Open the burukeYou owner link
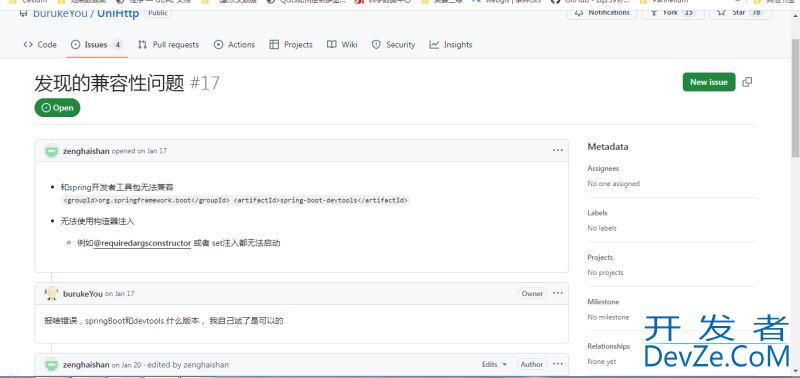800x378 pixels. (x=60, y=13)
